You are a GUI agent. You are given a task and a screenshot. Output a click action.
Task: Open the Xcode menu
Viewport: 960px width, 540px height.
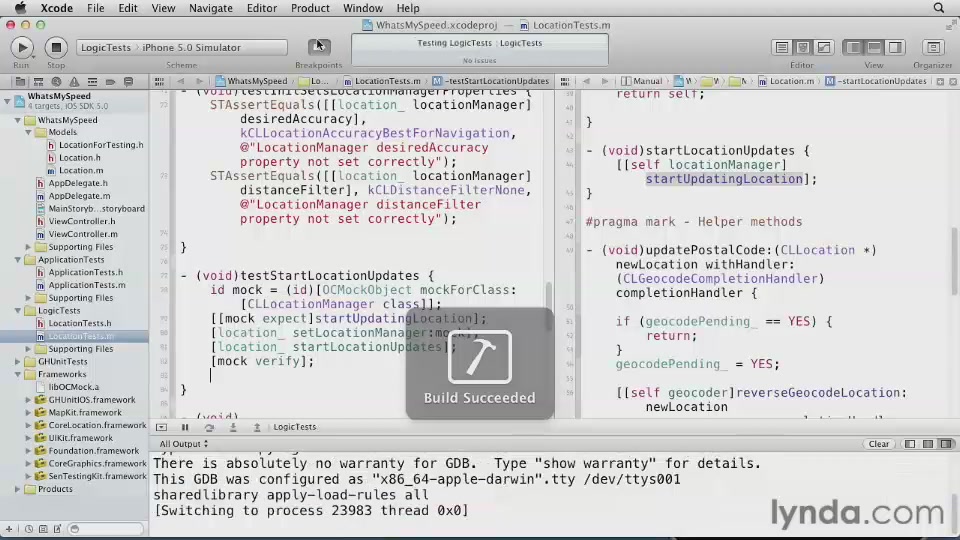click(x=56, y=8)
